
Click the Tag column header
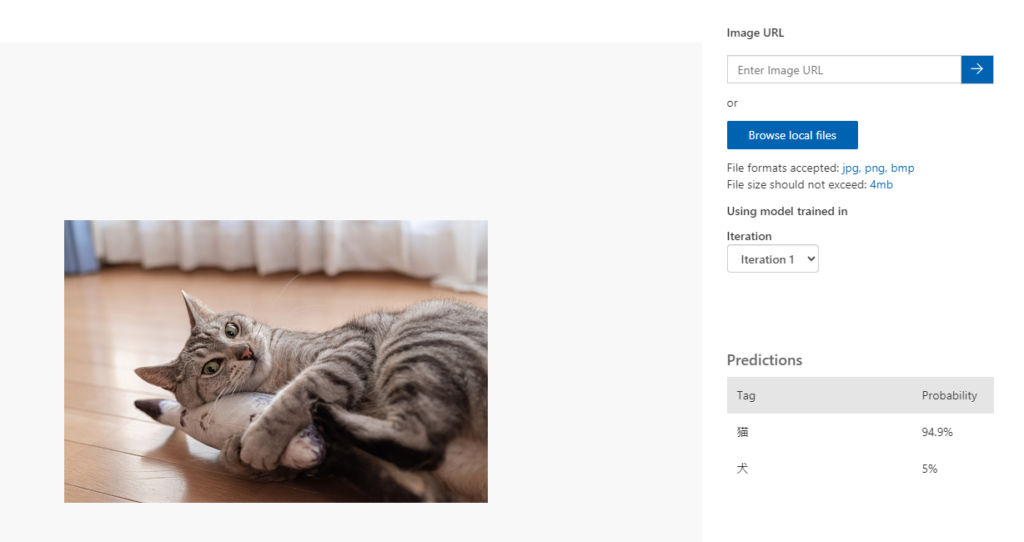pos(746,395)
